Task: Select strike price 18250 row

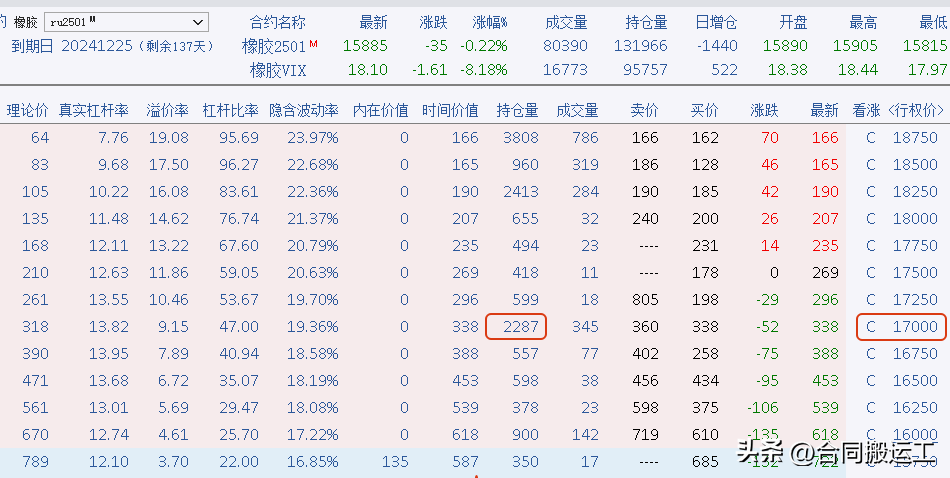Action: (915, 191)
